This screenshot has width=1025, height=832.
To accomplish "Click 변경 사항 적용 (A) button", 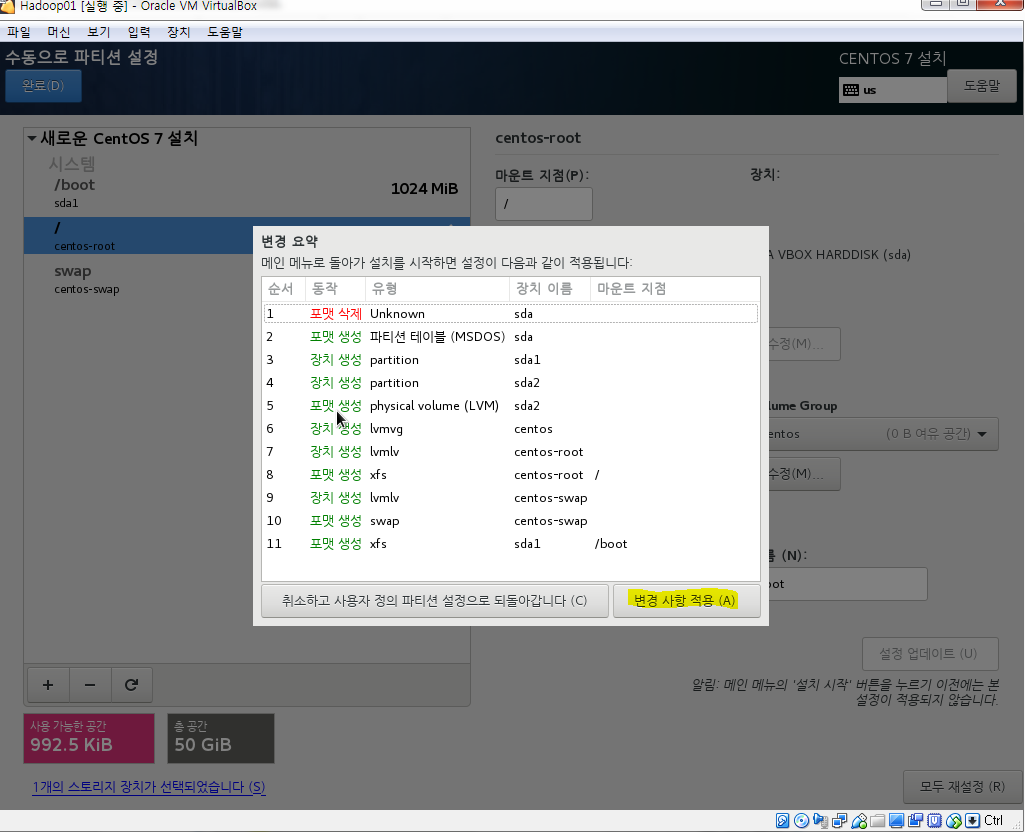I will pos(686,601).
